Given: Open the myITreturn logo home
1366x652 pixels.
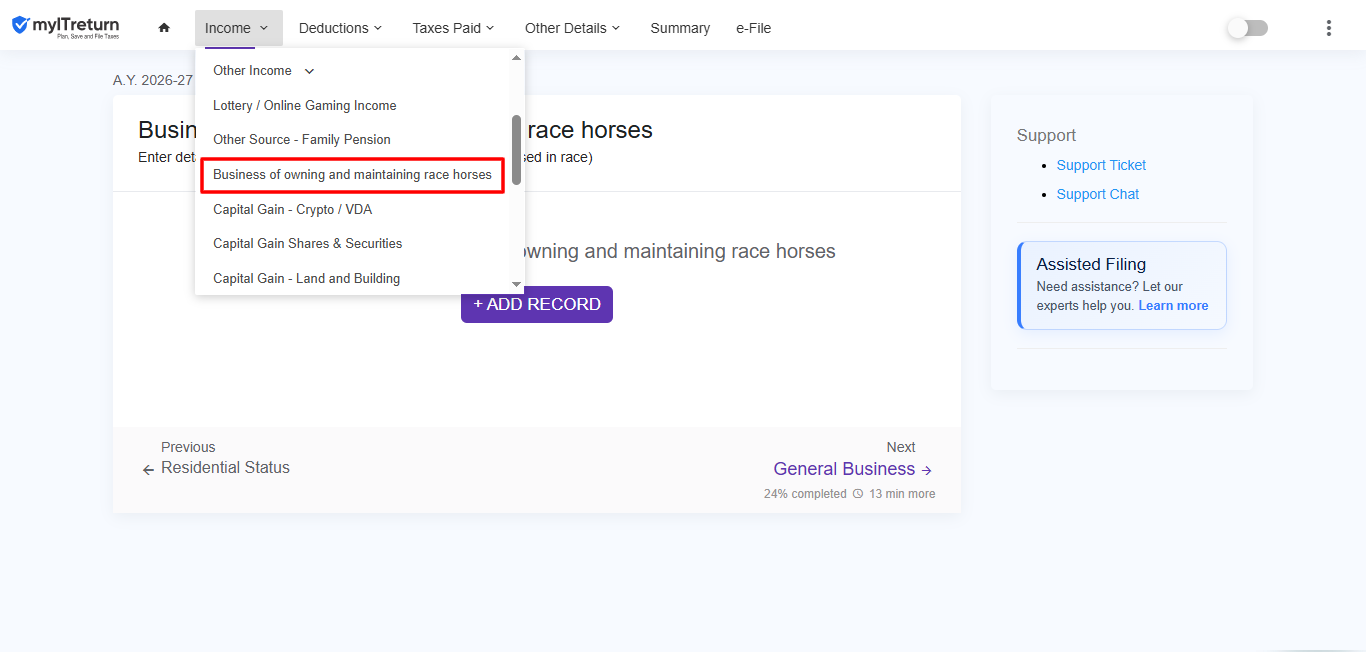Looking at the screenshot, I should [x=66, y=27].
